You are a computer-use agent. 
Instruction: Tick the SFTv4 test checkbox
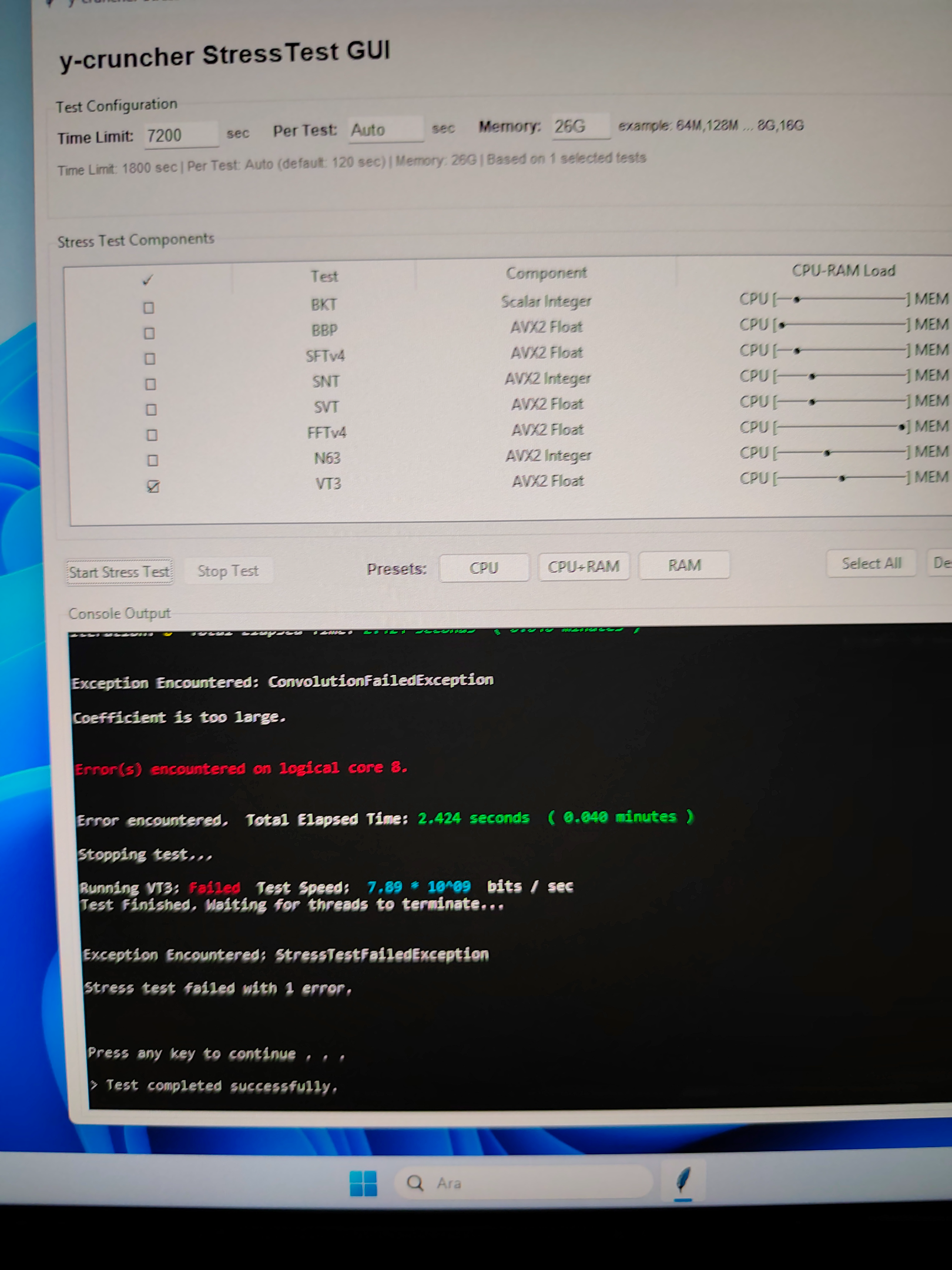(150, 359)
